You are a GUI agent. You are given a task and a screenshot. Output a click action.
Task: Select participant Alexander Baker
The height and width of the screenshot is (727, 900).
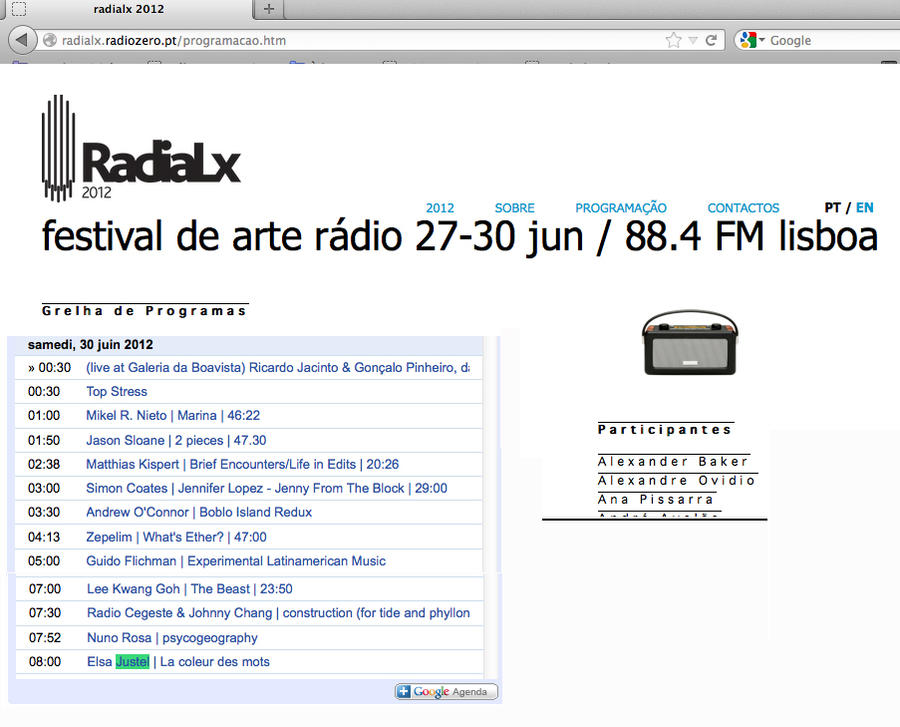673,461
